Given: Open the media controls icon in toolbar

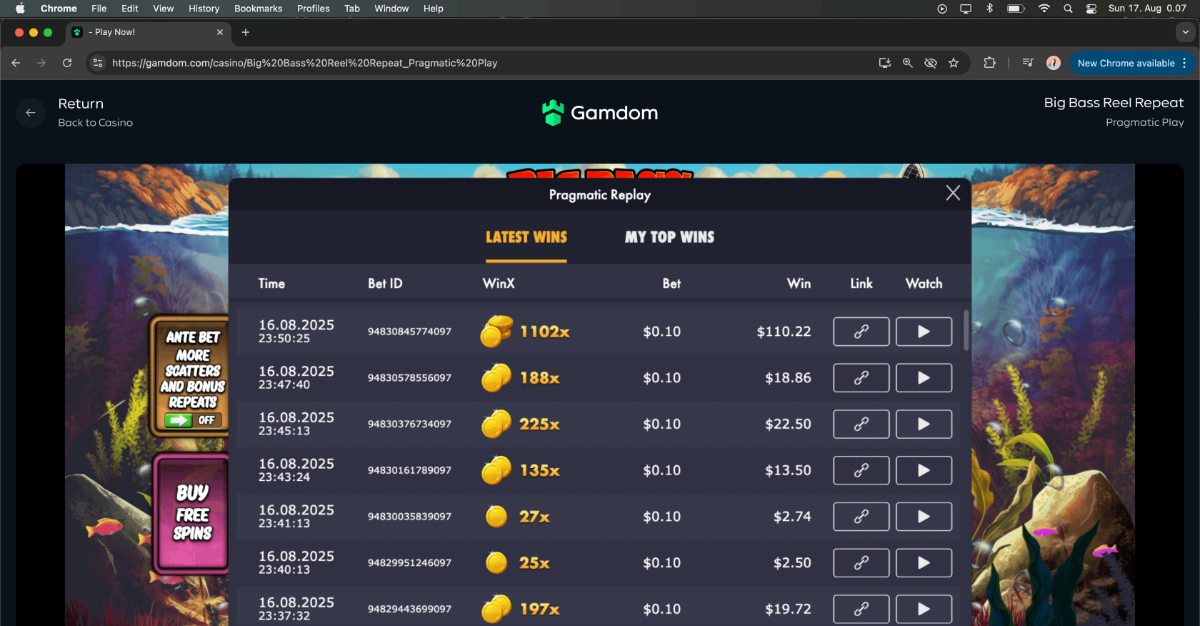Looking at the screenshot, I should [x=1028, y=63].
